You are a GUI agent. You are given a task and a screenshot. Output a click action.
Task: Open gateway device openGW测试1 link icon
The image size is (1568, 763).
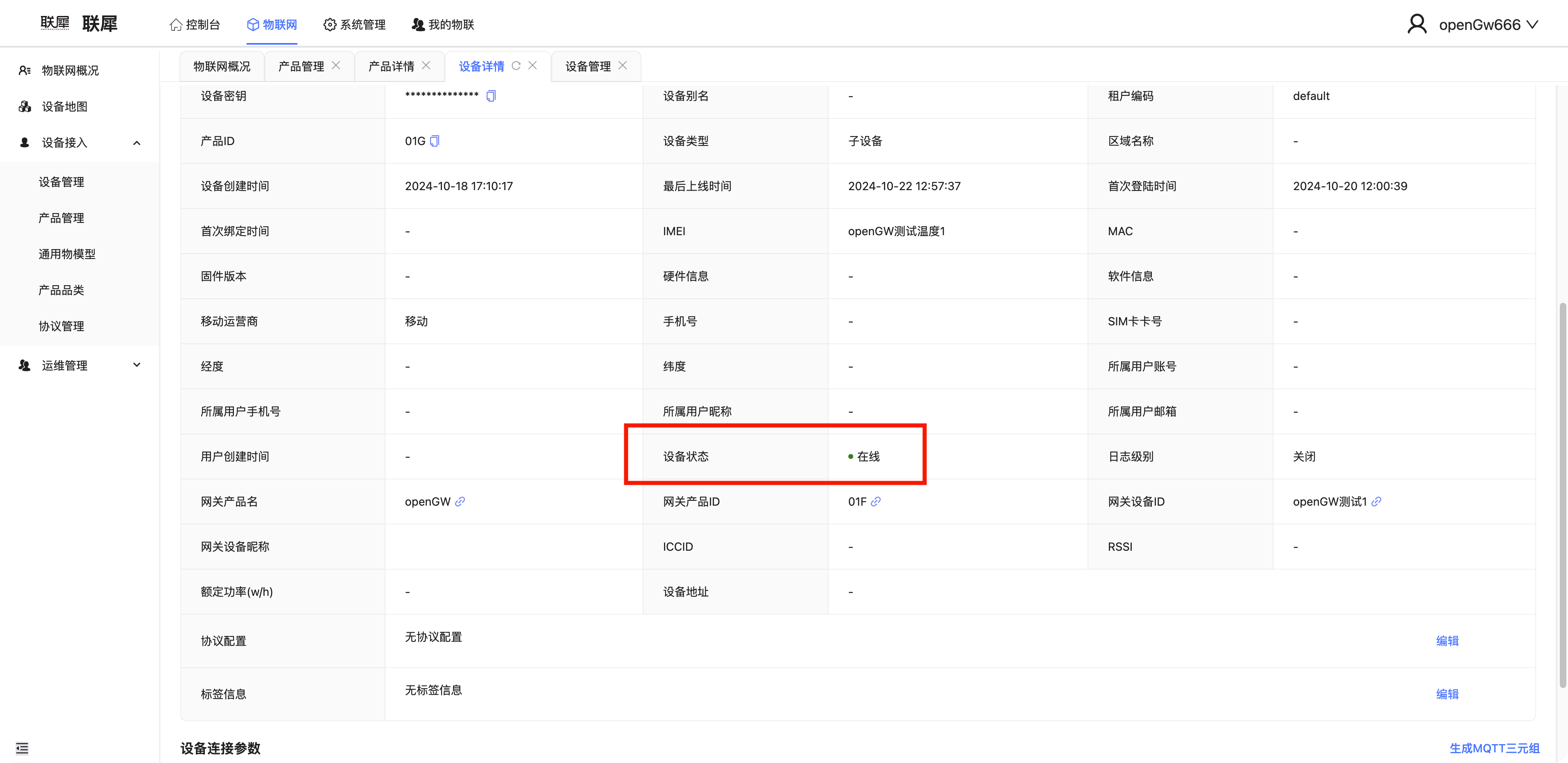(x=1376, y=502)
